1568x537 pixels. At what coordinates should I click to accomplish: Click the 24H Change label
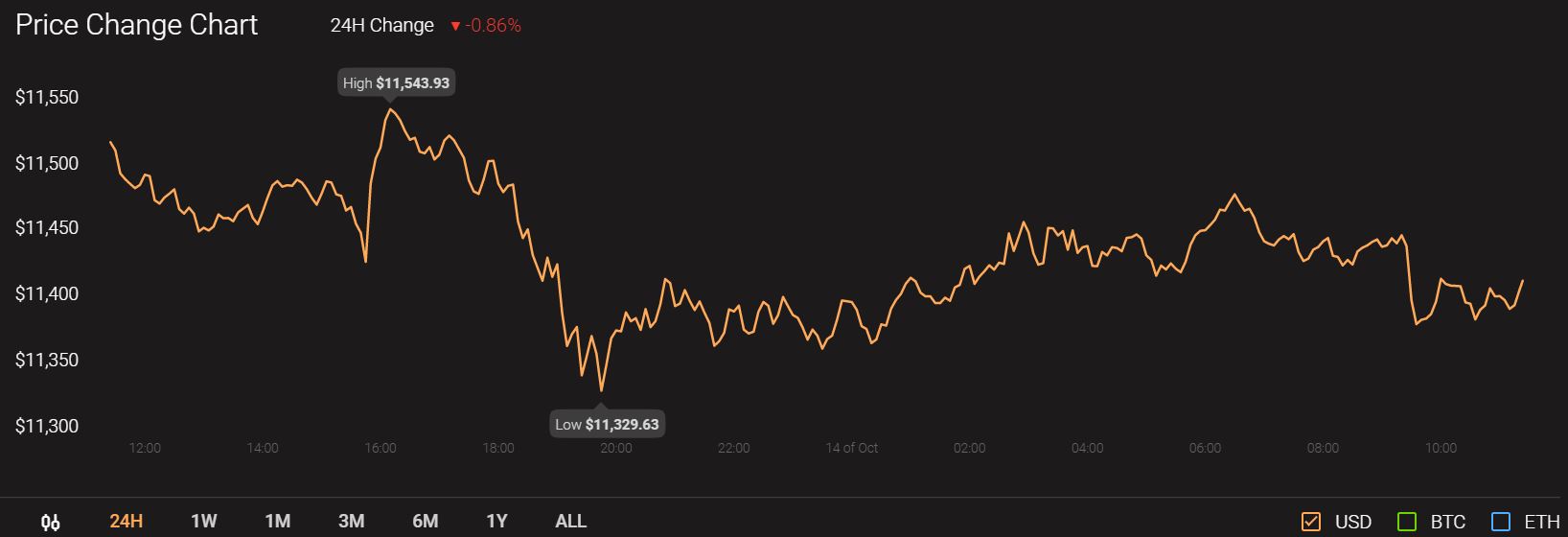pyautogui.click(x=381, y=26)
